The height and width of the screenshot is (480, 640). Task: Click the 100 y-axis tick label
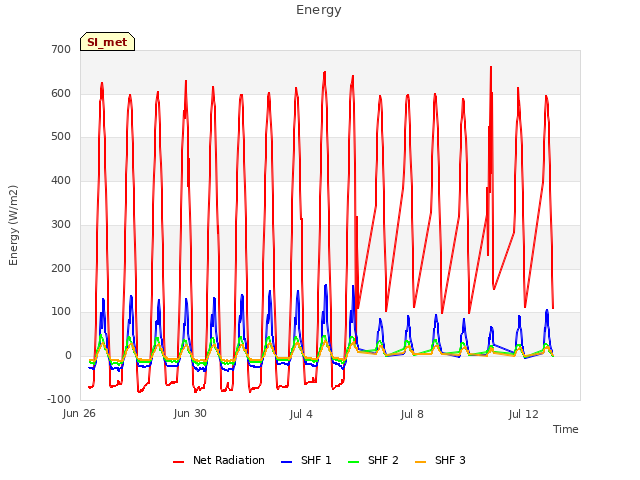(61, 312)
